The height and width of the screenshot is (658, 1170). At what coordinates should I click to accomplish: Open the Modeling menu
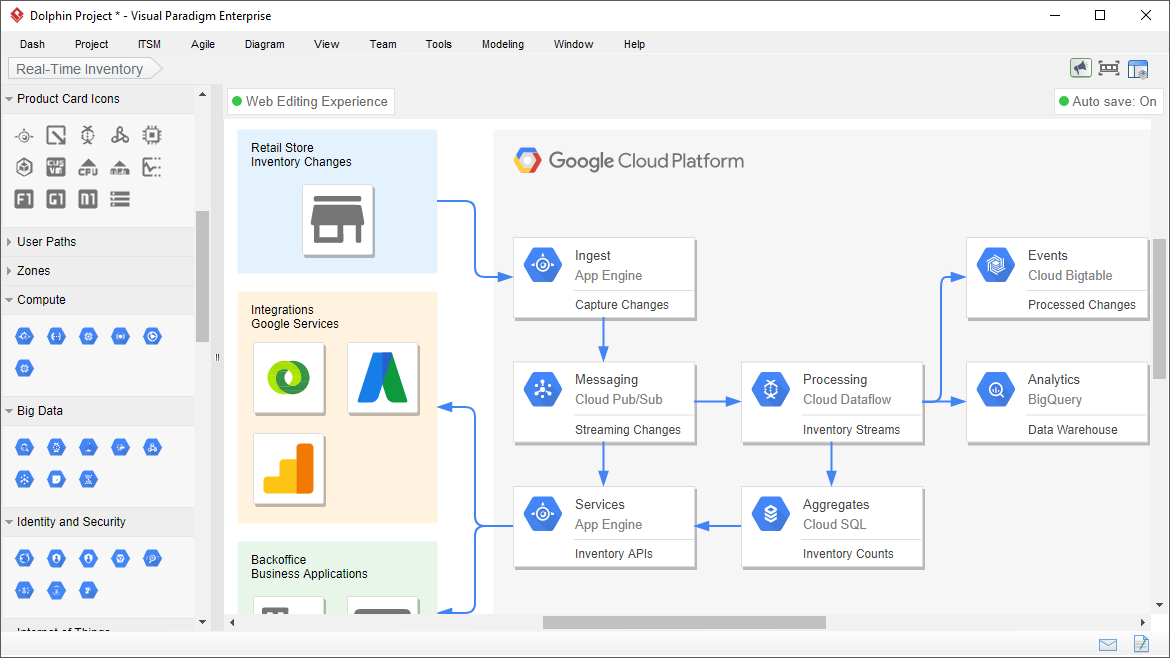coord(502,44)
